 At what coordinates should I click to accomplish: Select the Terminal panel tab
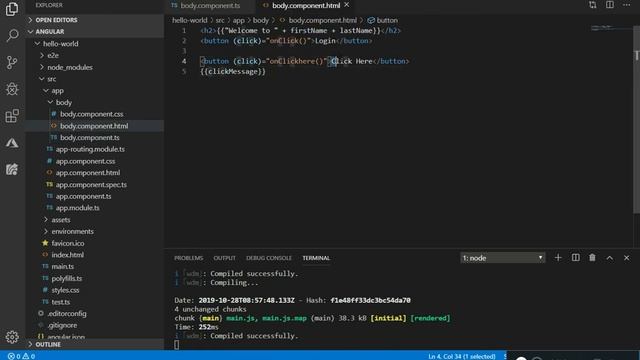(316, 258)
